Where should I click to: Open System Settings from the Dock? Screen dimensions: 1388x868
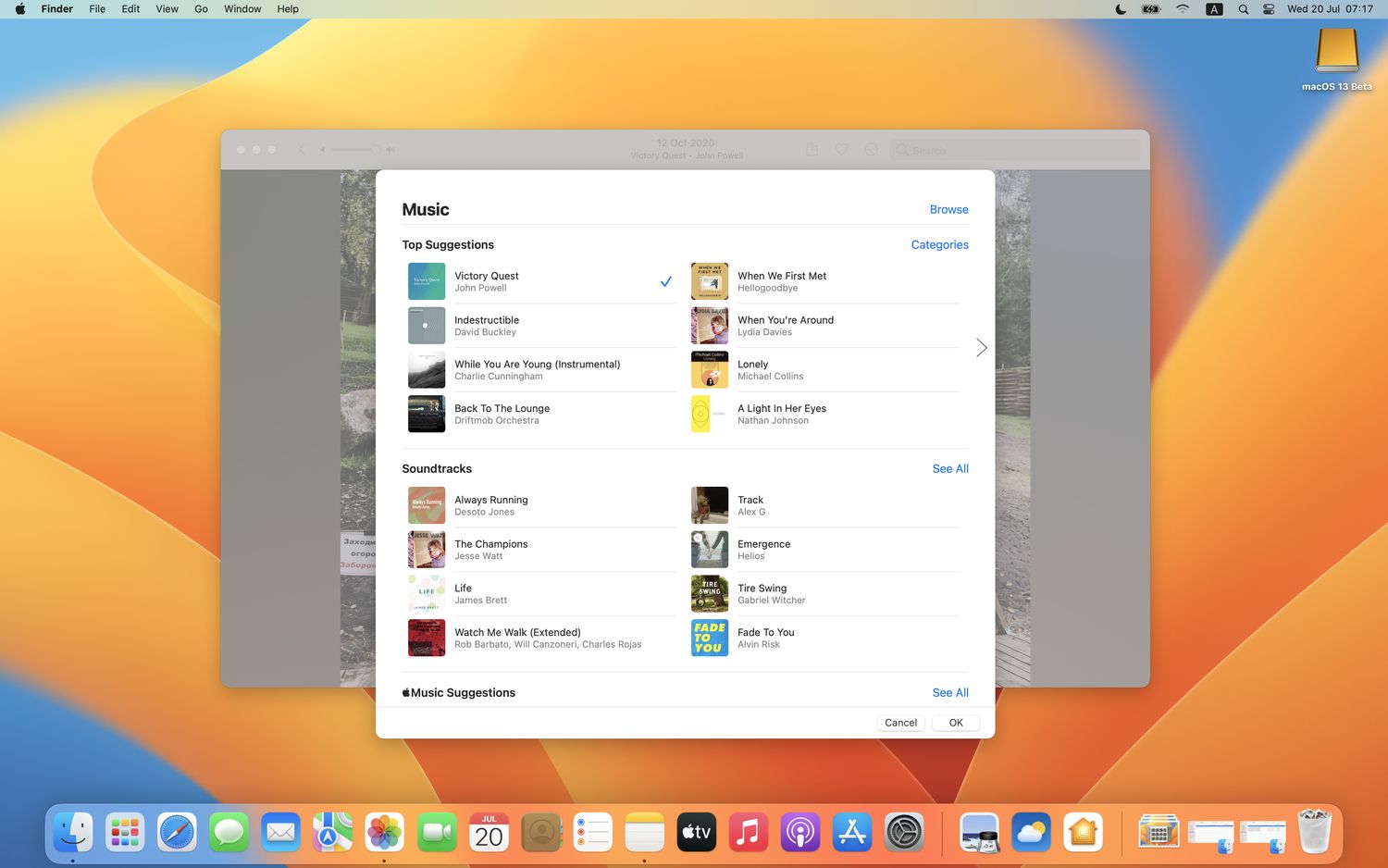click(x=905, y=833)
